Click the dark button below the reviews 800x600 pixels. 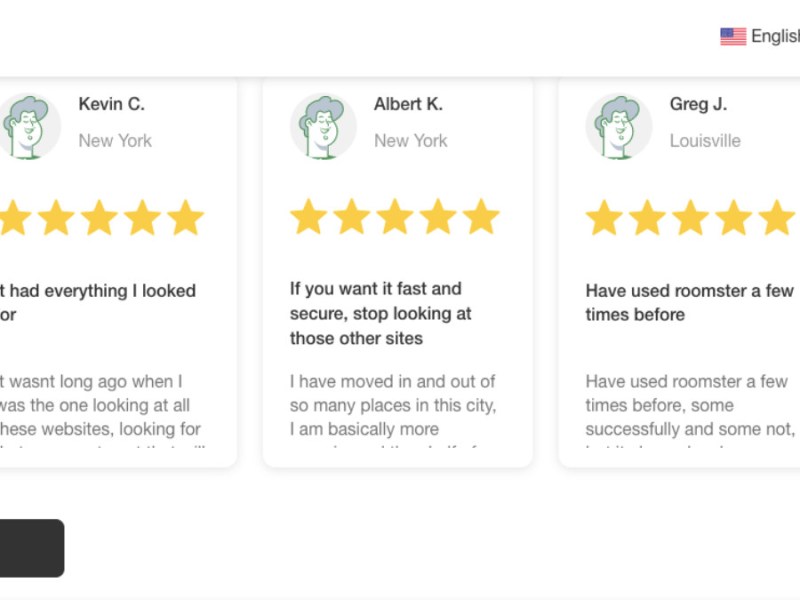(30, 548)
